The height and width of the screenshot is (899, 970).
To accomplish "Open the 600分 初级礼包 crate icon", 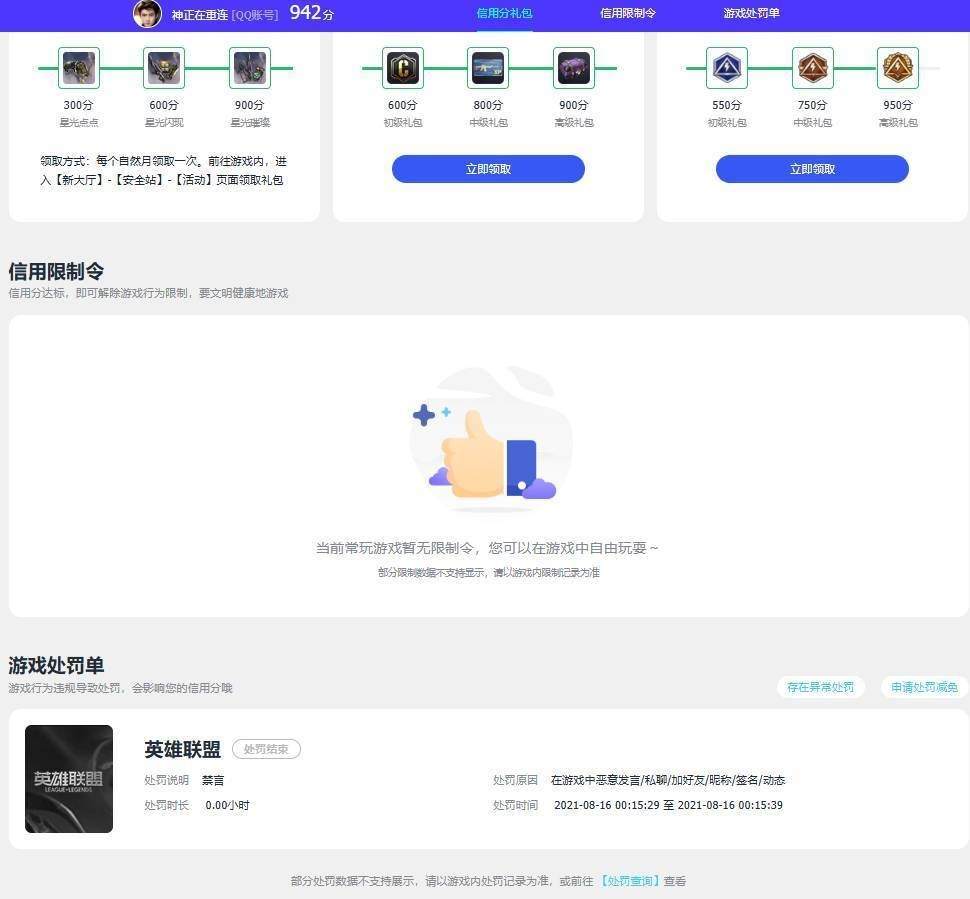I will pos(403,68).
